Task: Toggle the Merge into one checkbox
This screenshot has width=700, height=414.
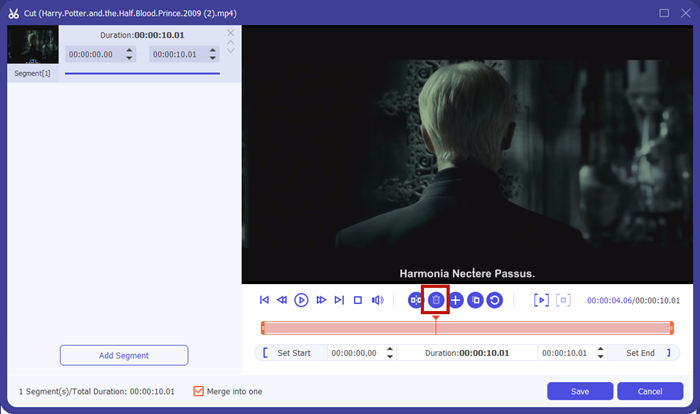Action: coord(198,391)
